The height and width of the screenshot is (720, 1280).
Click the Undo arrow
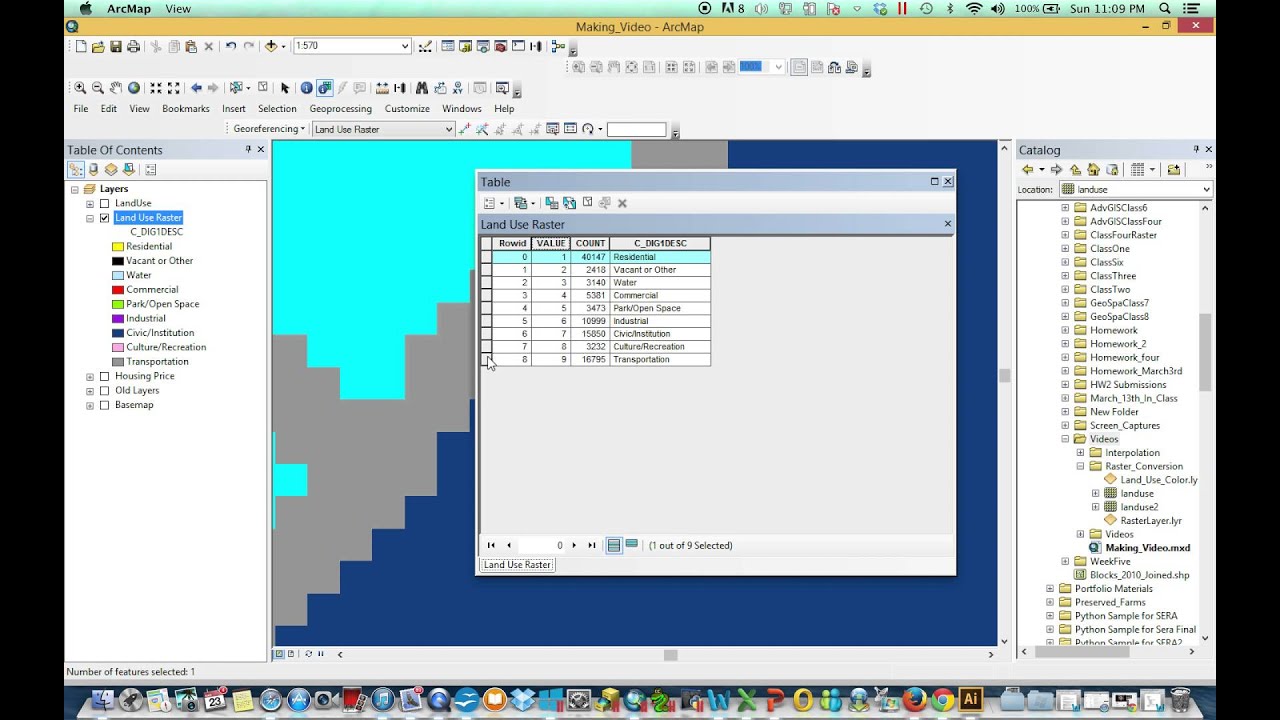tap(231, 46)
